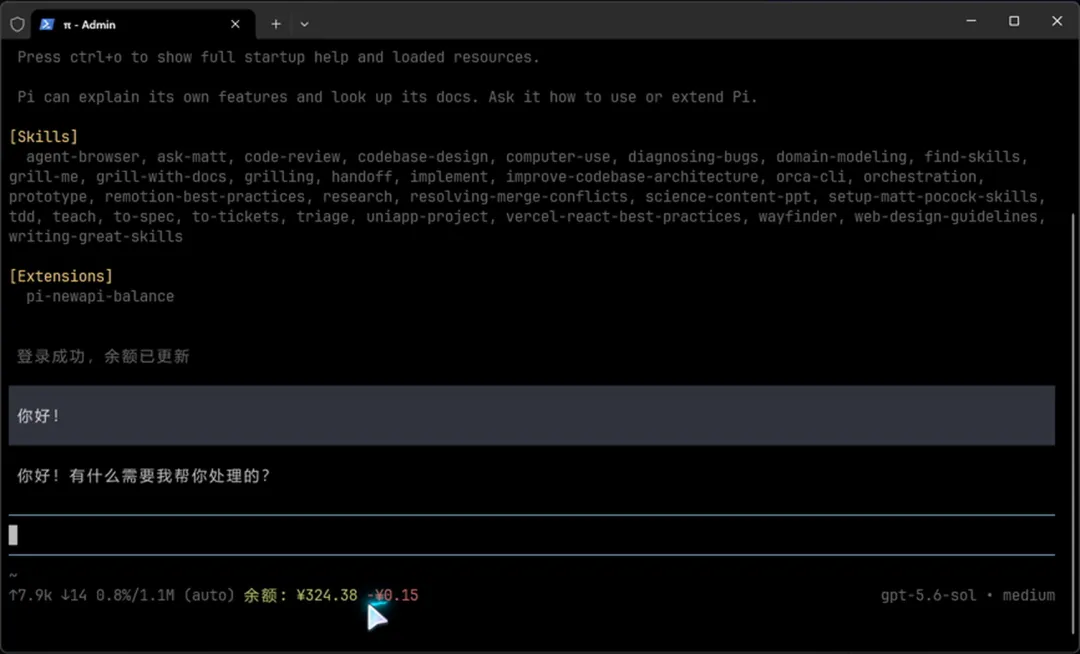Click the ask-matt skill name
The height and width of the screenshot is (654, 1080).
[191, 156]
